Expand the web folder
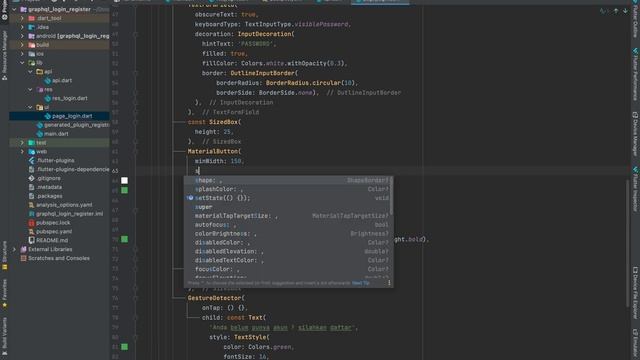 tap(22, 151)
